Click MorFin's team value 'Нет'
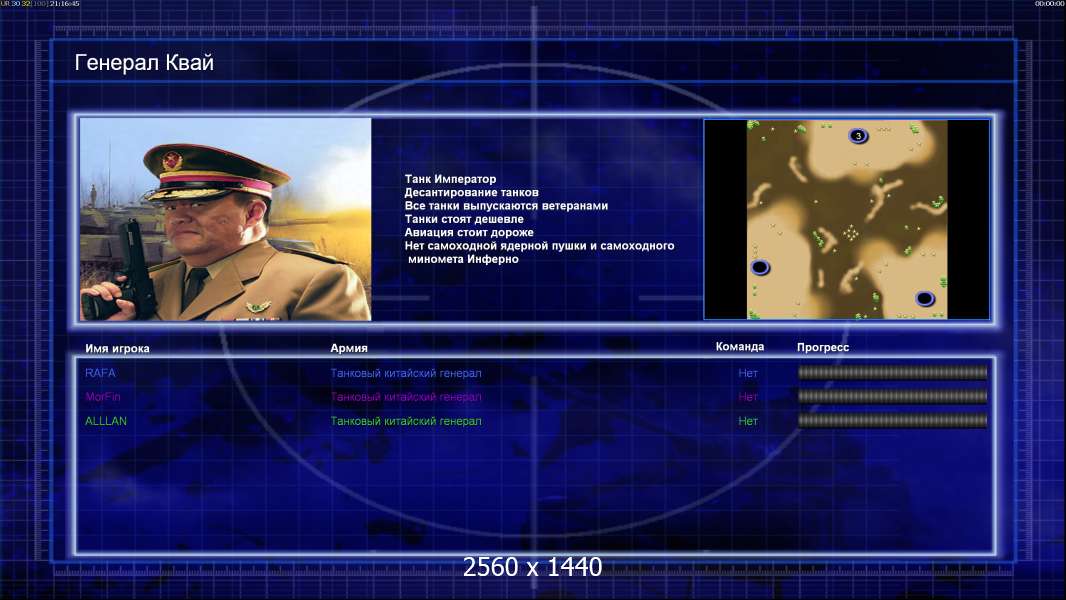This screenshot has height=600, width=1066. (x=748, y=397)
